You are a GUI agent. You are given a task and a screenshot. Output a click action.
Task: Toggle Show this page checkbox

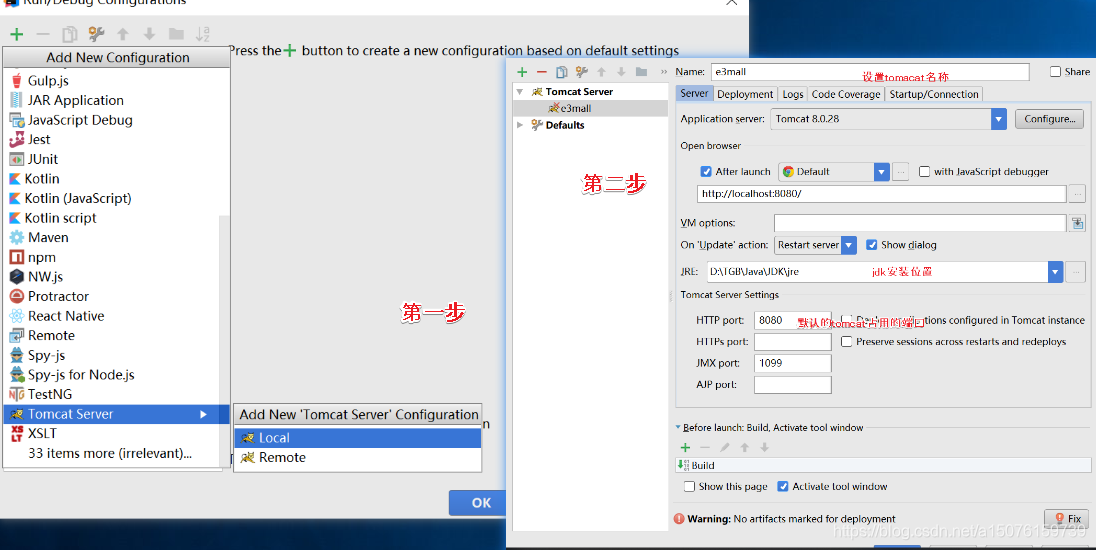pos(689,486)
